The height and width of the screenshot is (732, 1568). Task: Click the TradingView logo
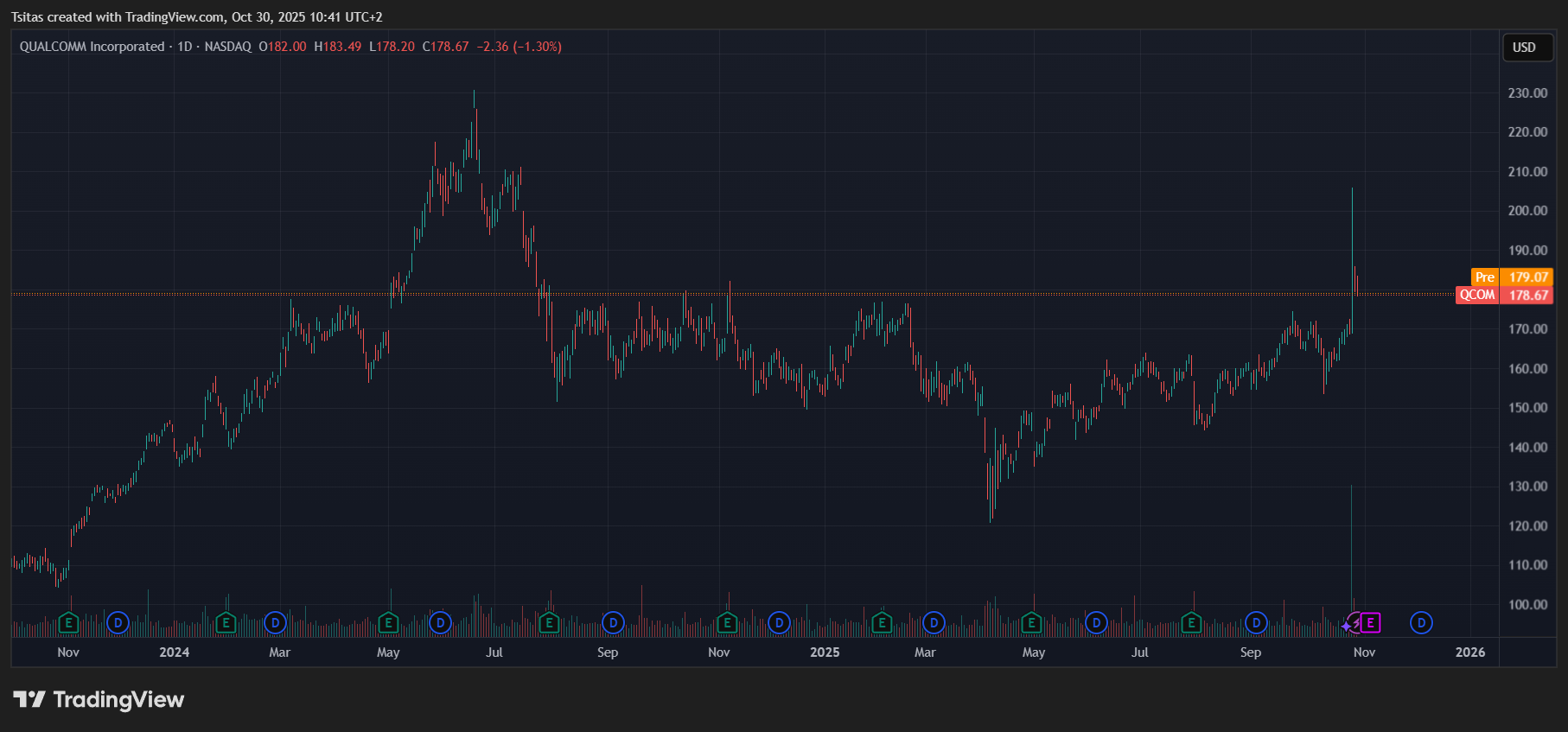(99, 699)
